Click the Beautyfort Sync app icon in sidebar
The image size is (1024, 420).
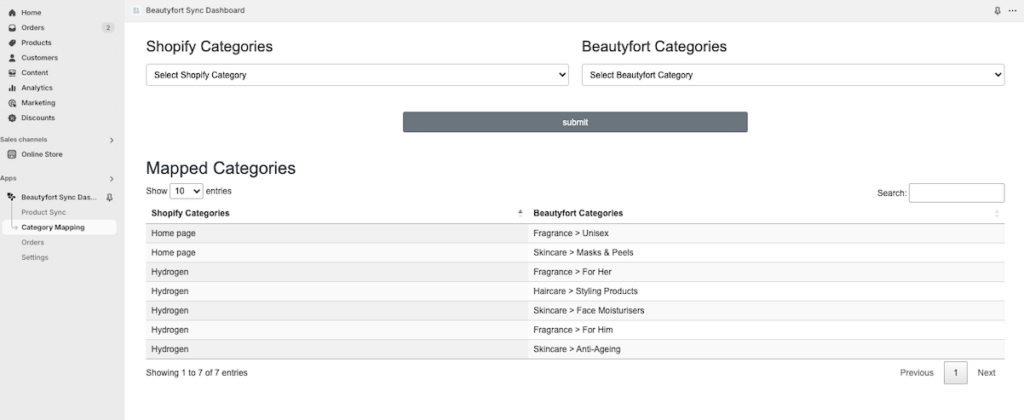pos(12,197)
